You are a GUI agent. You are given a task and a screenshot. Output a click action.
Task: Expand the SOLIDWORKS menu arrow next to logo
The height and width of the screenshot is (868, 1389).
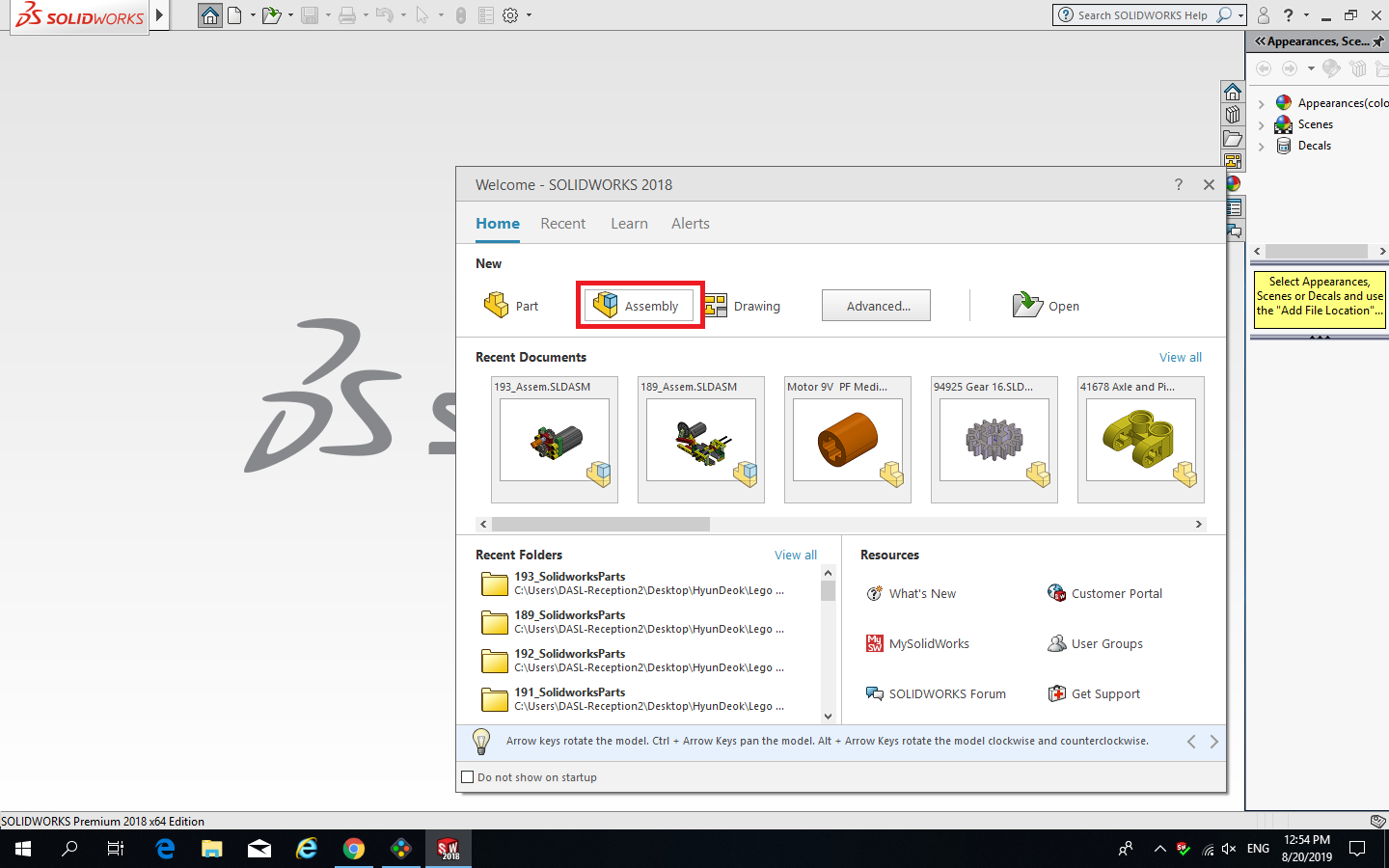point(160,15)
